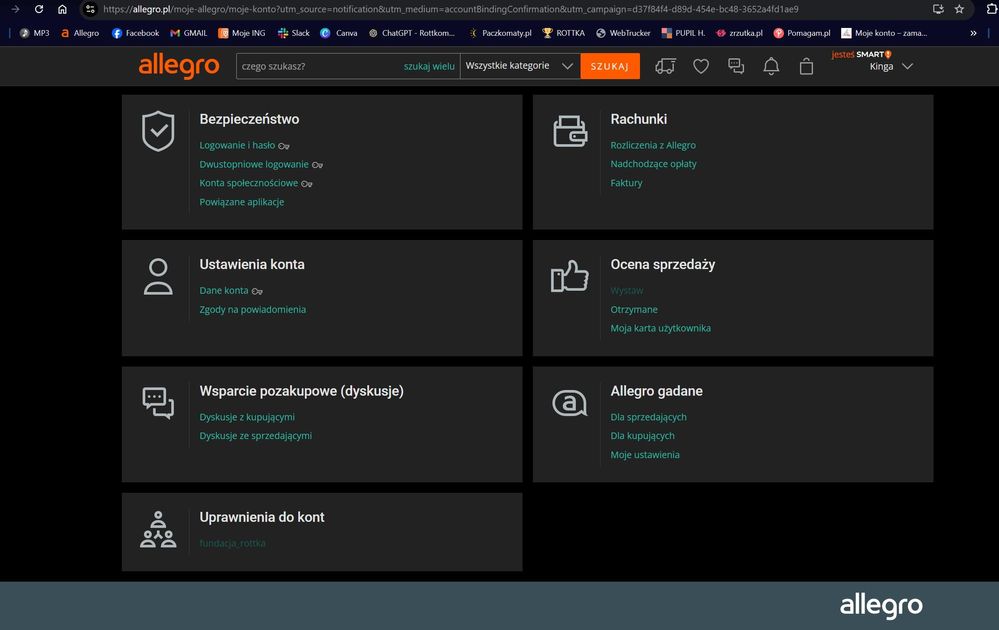Screen dimensions: 999x630
Task: Open Moja karta użytkownika link
Action: click(x=660, y=328)
